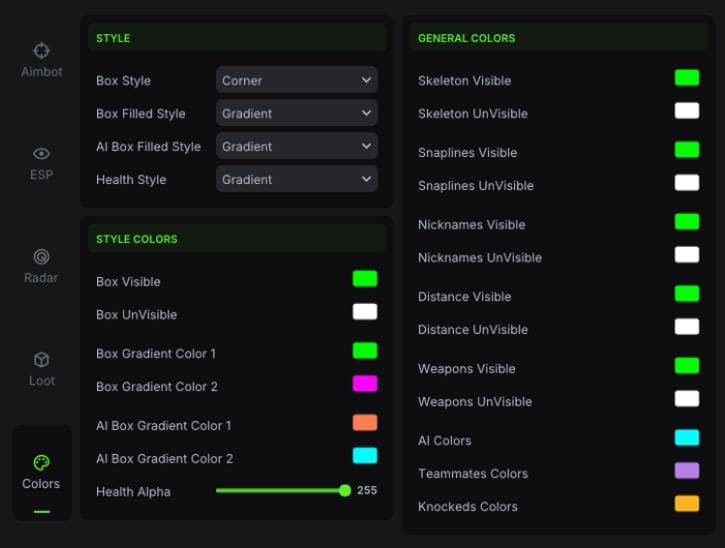725x548 pixels.
Task: Pick the Box Visible green color swatch
Action: click(365, 279)
